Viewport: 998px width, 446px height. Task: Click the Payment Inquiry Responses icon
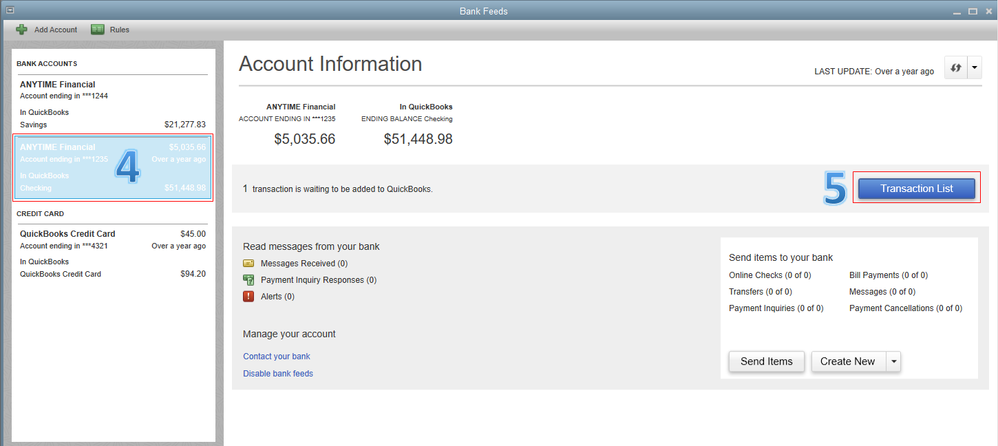pyautogui.click(x=249, y=280)
